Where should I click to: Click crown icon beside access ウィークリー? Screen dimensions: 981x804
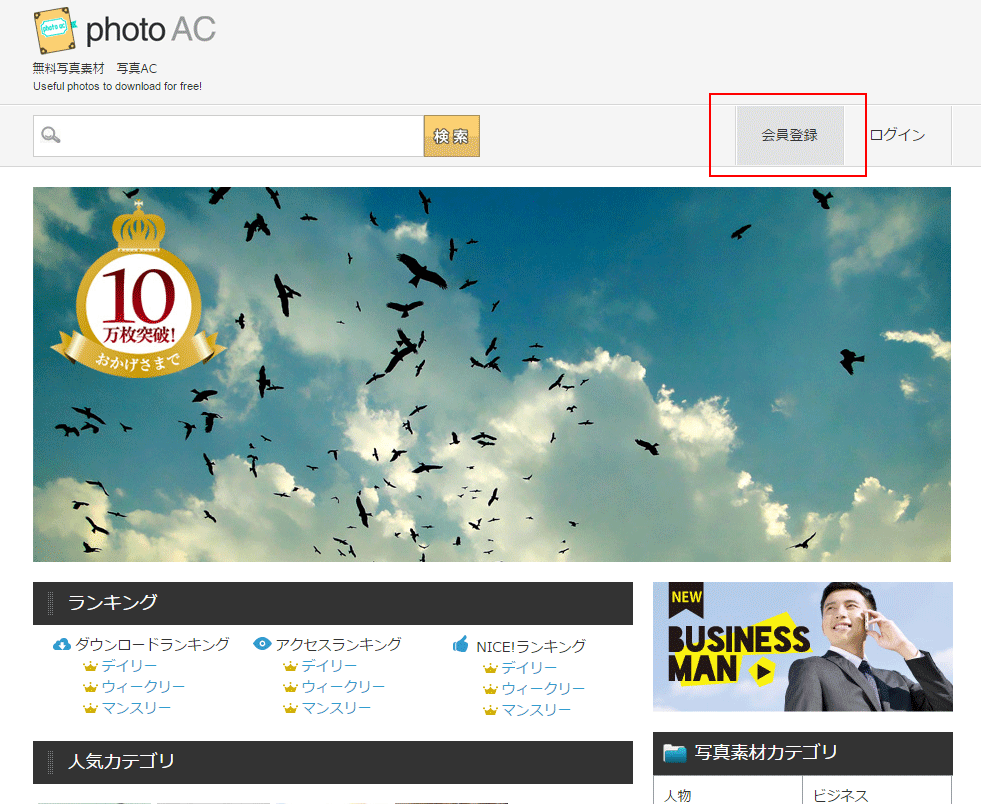point(290,687)
